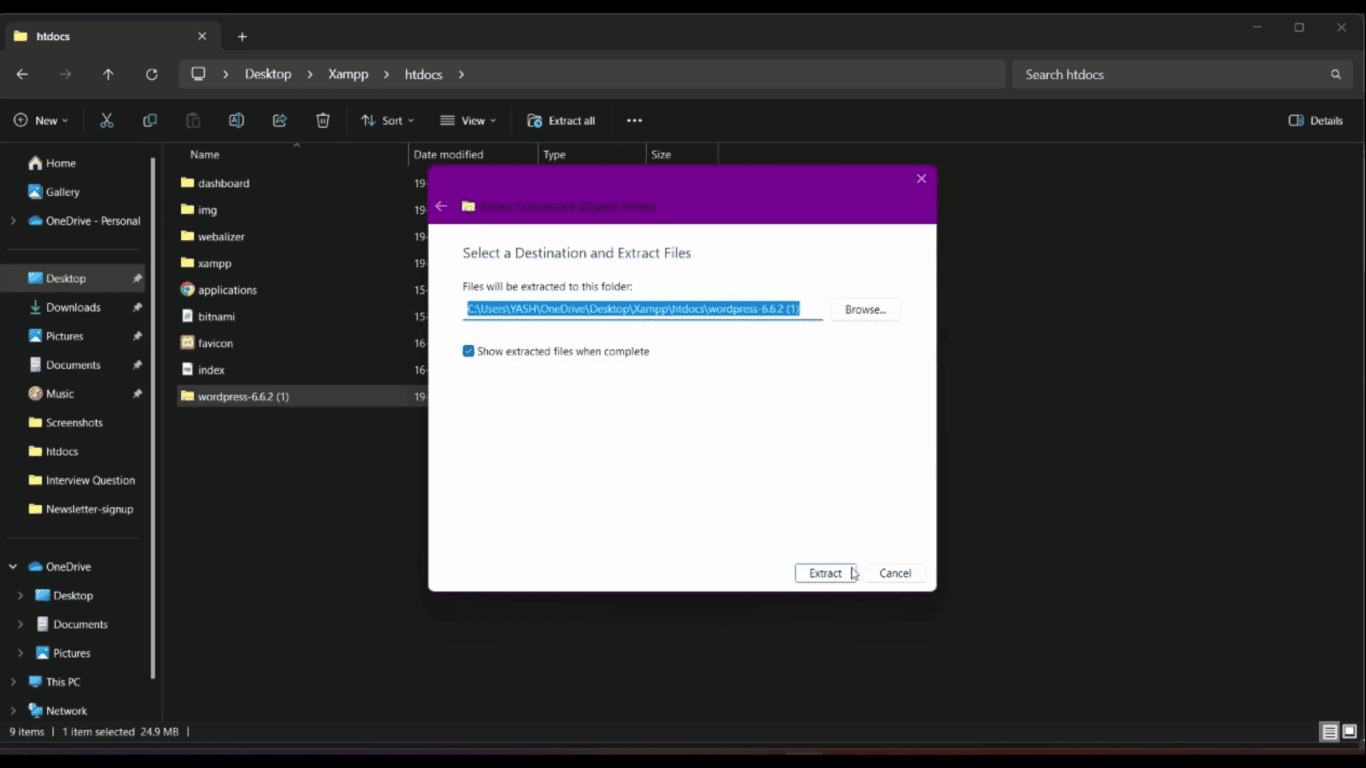Expand OneDrive - Personal tree node
The width and height of the screenshot is (1366, 768).
pos(13,221)
